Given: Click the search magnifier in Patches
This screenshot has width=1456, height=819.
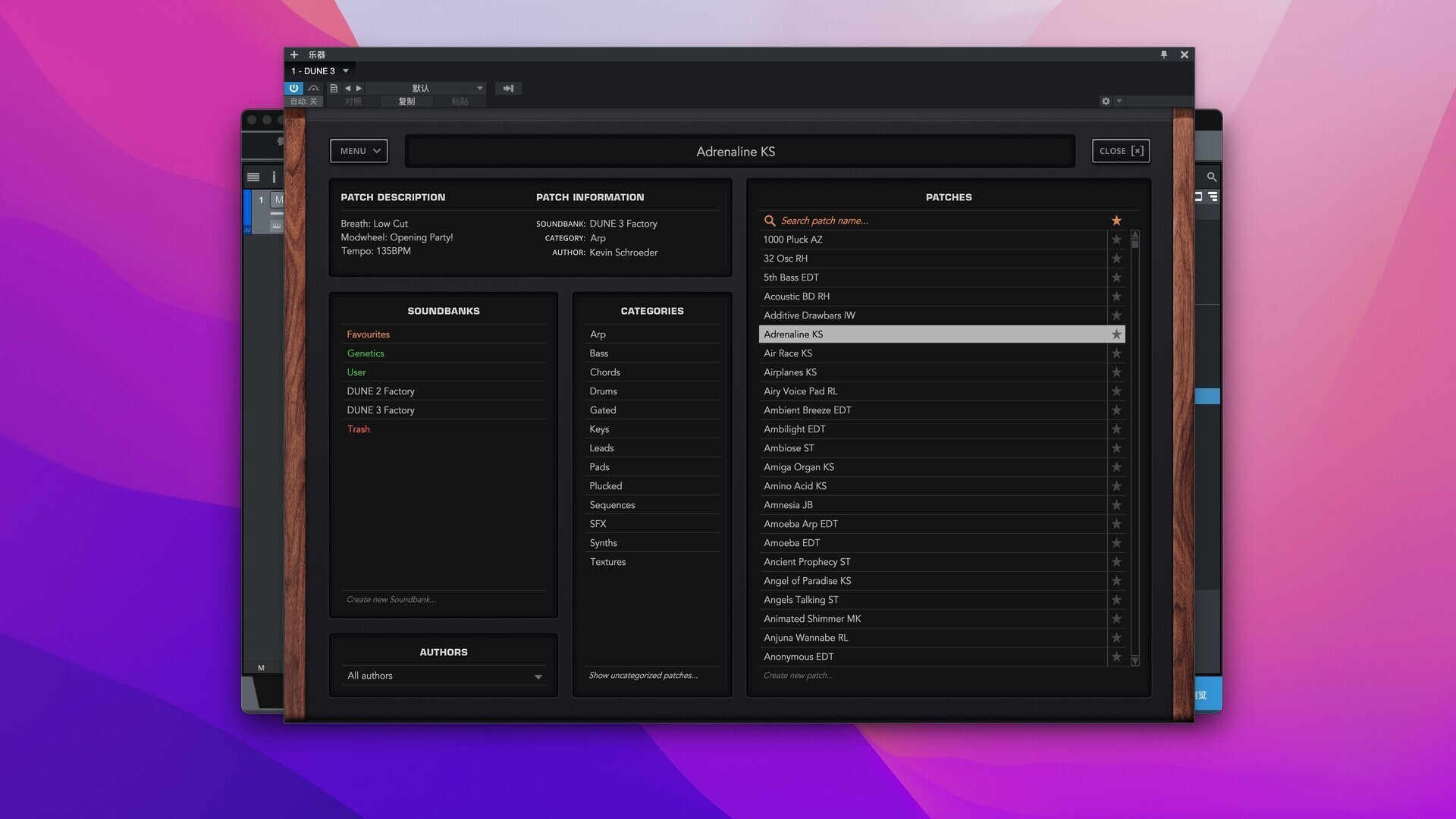Looking at the screenshot, I should coord(770,221).
